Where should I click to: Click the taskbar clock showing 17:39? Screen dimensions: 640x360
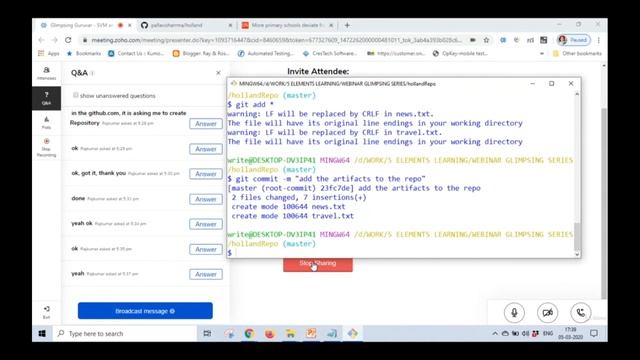click(571, 333)
